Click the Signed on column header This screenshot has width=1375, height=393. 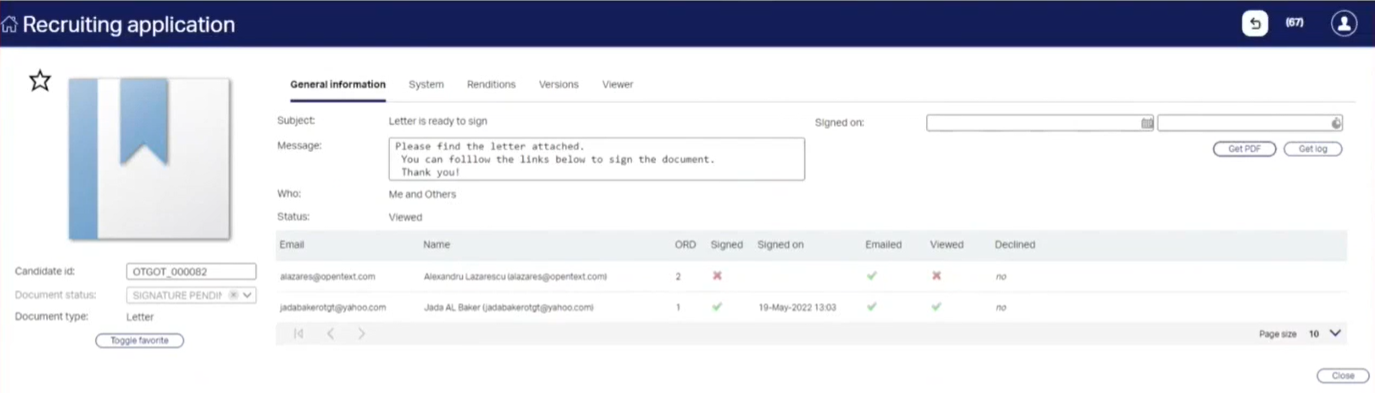coord(780,244)
